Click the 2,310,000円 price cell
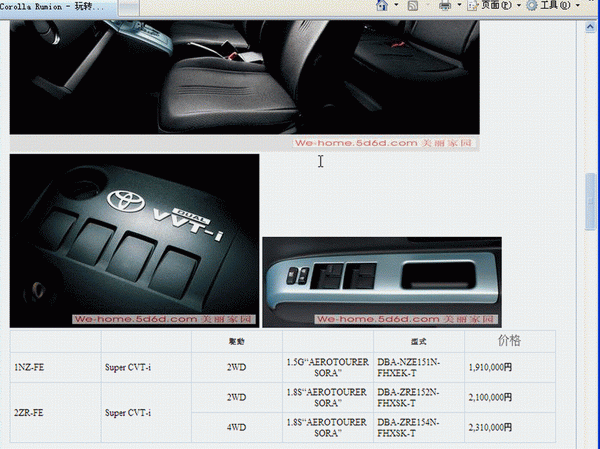The image size is (600, 449). coord(510,428)
